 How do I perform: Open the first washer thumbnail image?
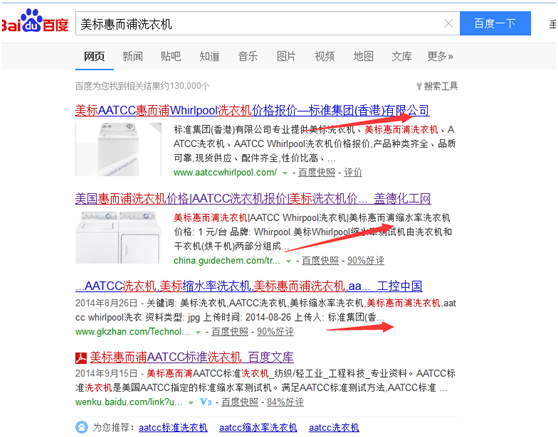(x=119, y=149)
